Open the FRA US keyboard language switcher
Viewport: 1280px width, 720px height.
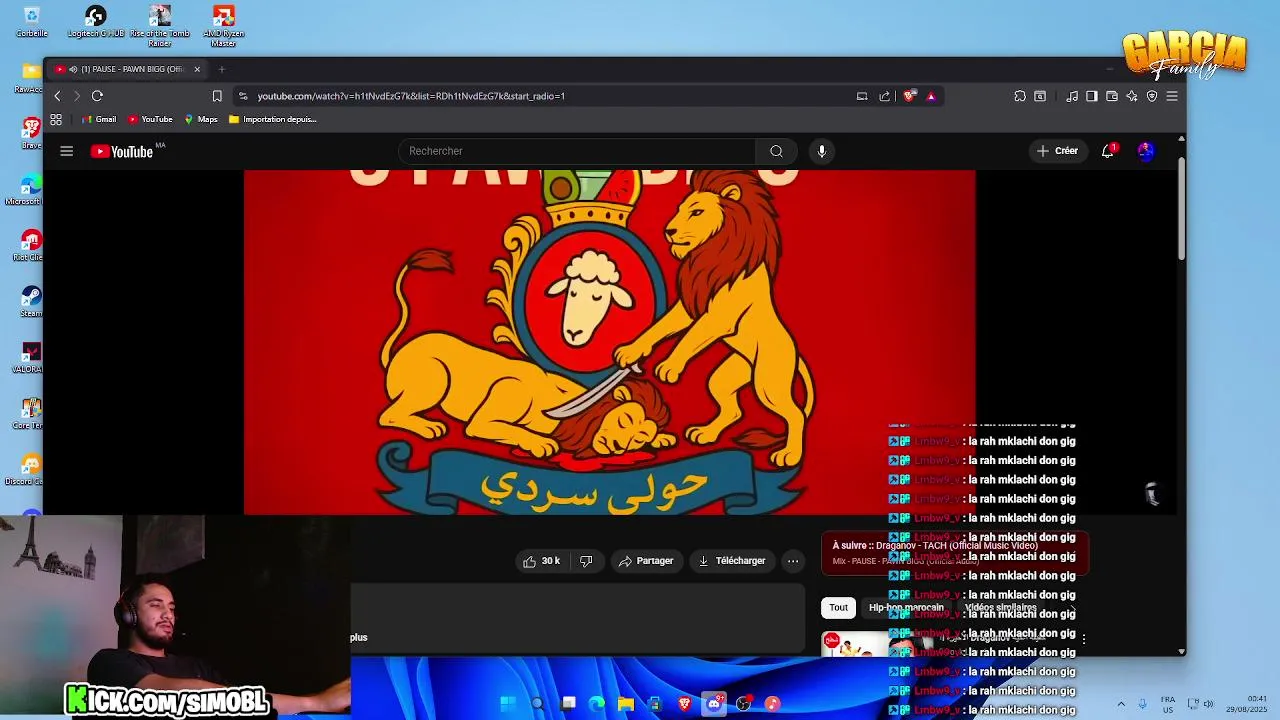pos(1168,704)
